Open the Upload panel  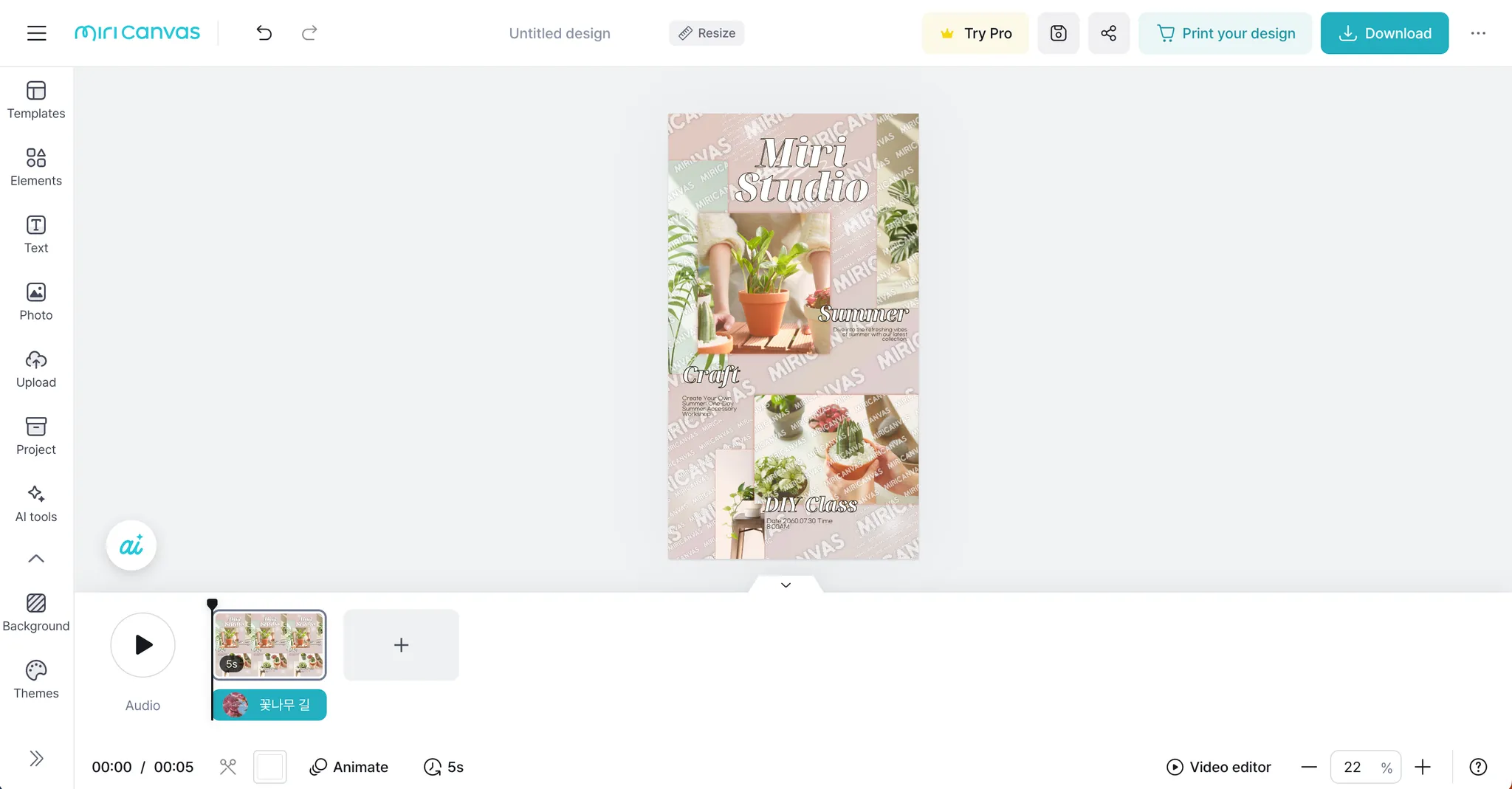tap(36, 368)
